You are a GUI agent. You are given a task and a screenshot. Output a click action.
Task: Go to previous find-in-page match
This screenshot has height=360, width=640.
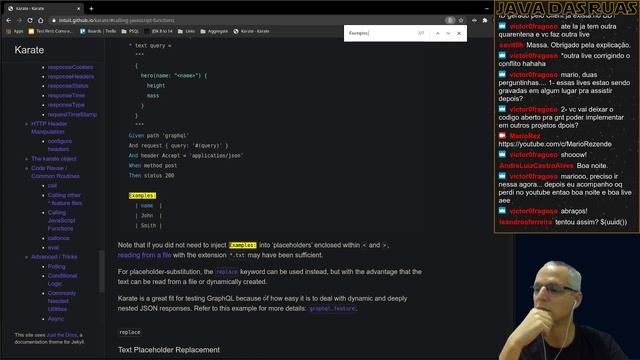point(438,33)
